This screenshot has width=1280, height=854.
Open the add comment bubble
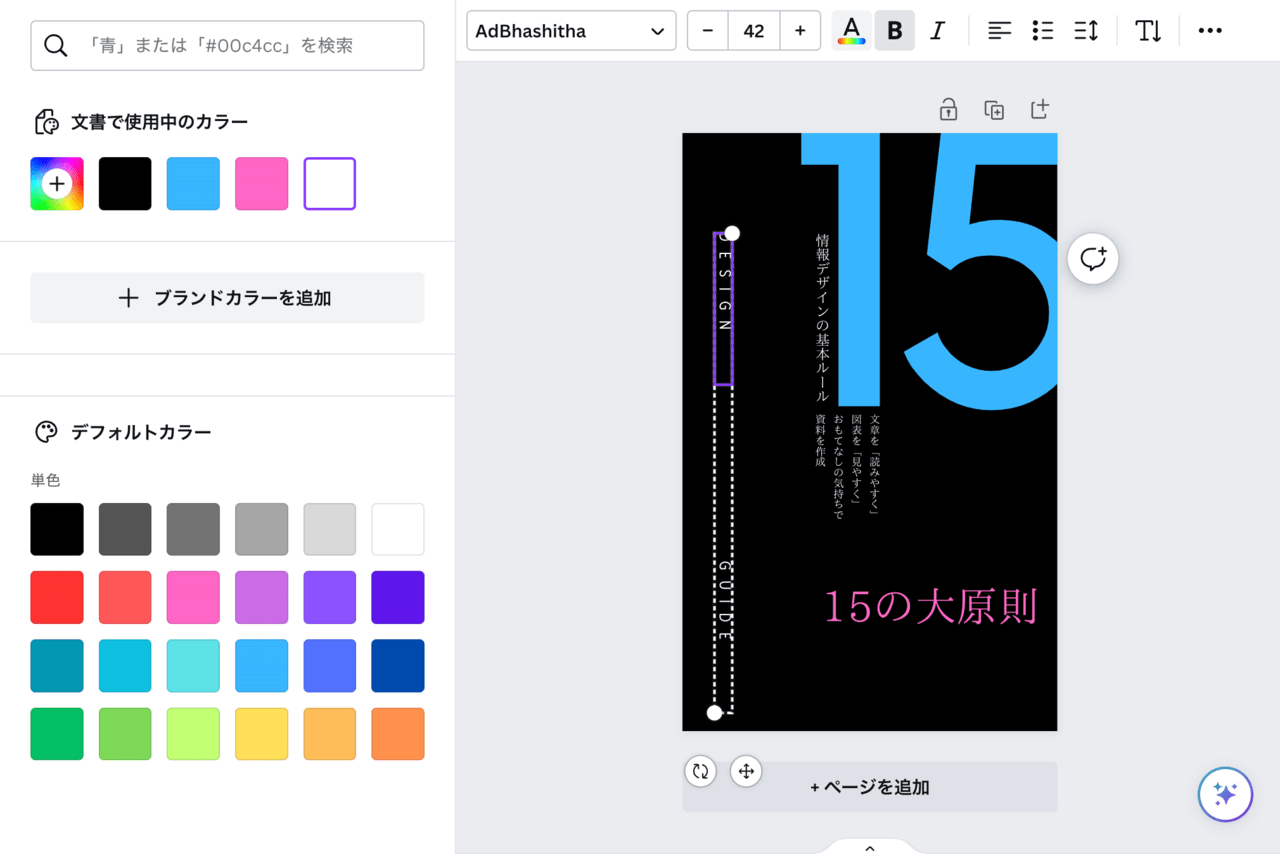pos(1093,259)
